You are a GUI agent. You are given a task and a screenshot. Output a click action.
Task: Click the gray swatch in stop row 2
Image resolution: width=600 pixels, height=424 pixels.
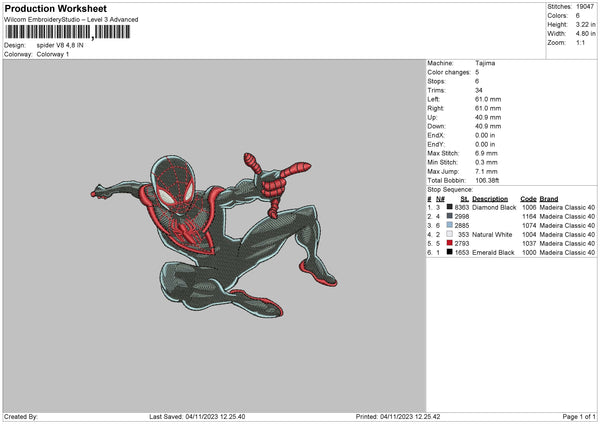(449, 216)
